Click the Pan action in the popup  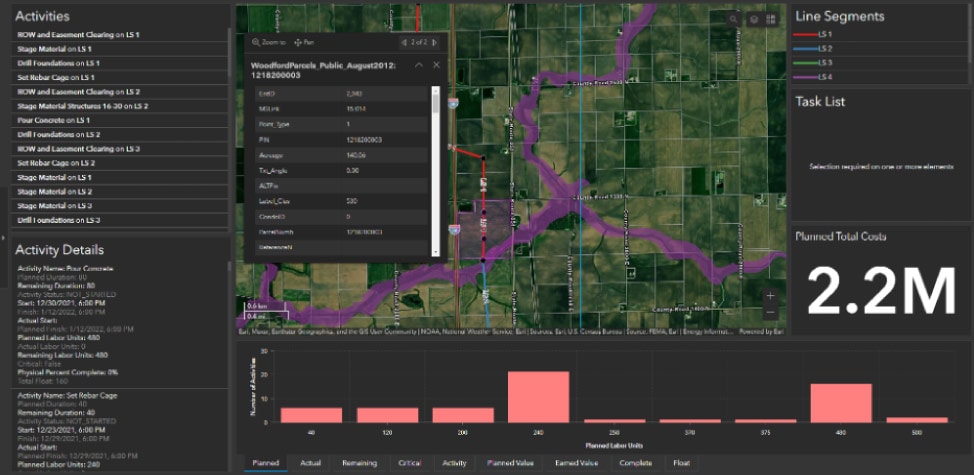pos(304,42)
